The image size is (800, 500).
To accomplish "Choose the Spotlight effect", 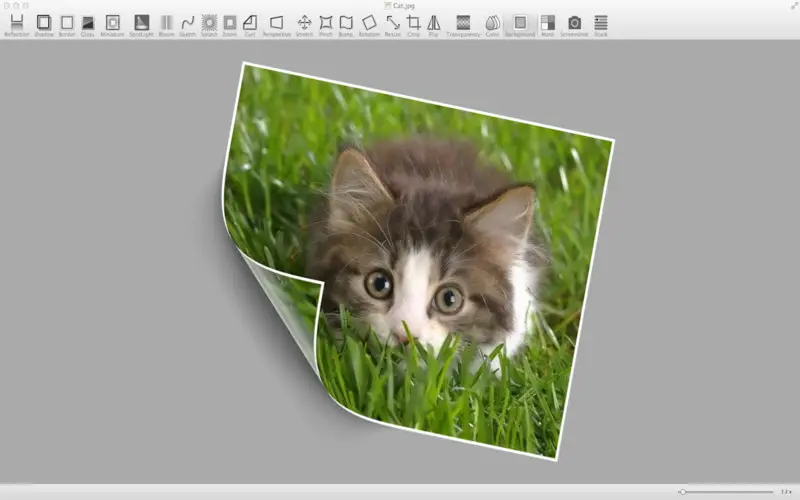I will pyautogui.click(x=141, y=26).
